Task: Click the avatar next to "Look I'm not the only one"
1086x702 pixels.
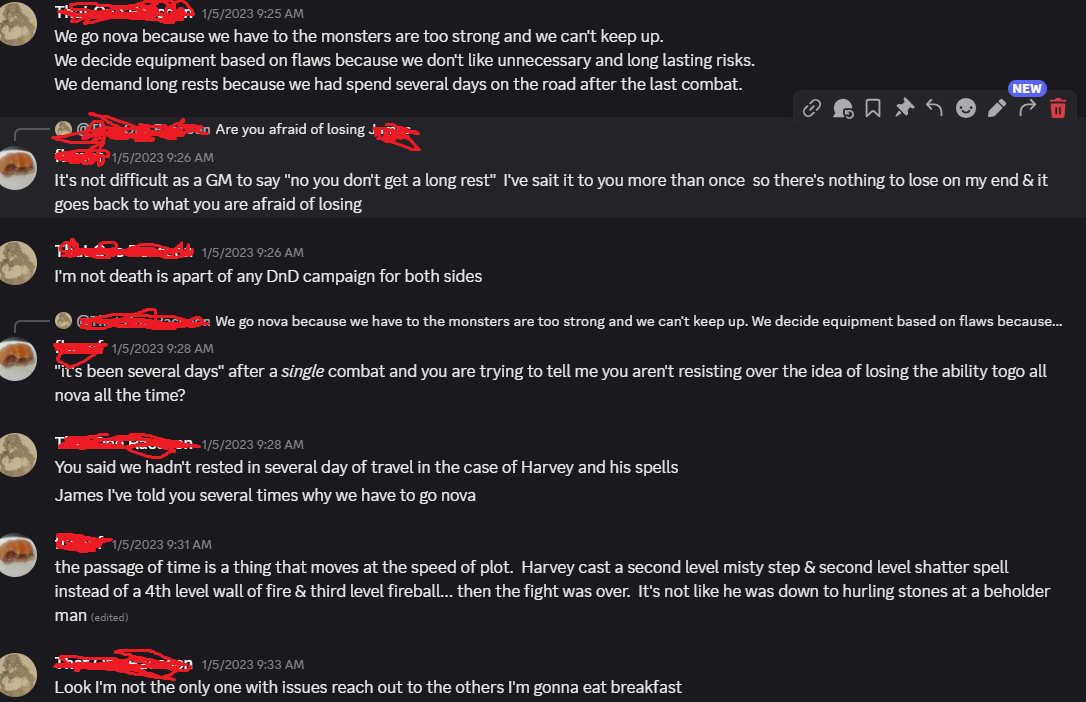Action: pos(17,674)
